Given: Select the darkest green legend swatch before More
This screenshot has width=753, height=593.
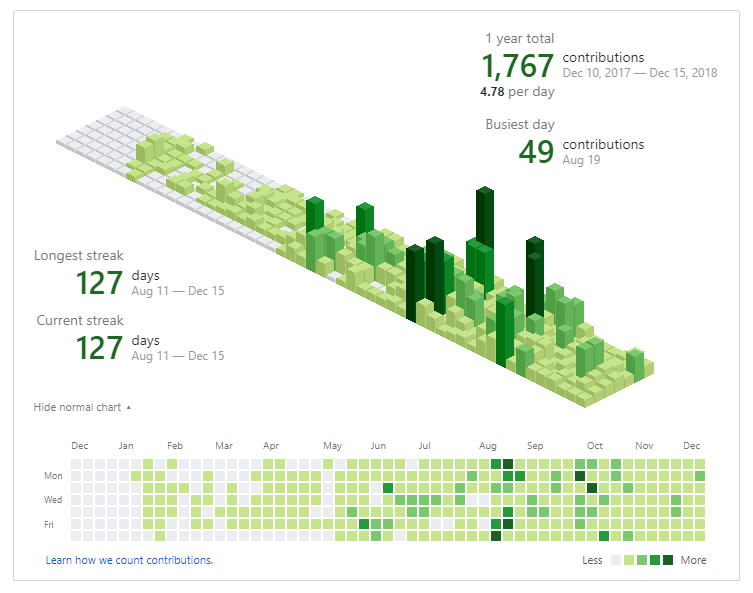Looking at the screenshot, I should click(668, 560).
